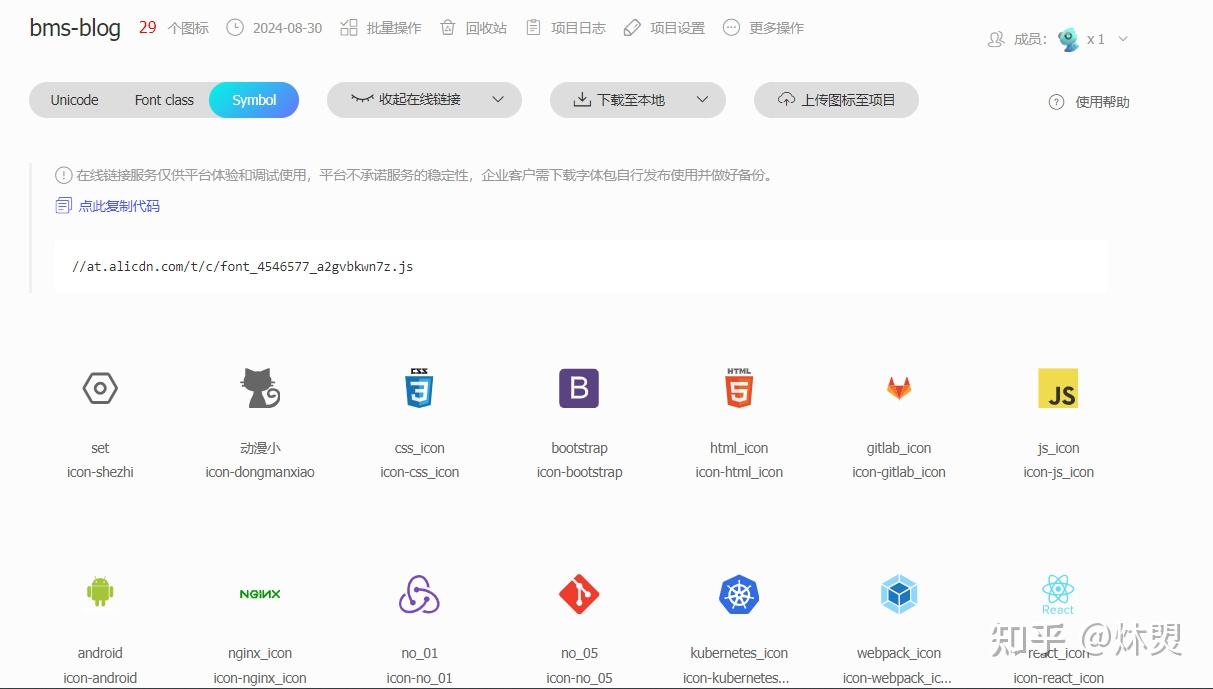Switch to the Font class tab
This screenshot has width=1213, height=689.
[164, 100]
